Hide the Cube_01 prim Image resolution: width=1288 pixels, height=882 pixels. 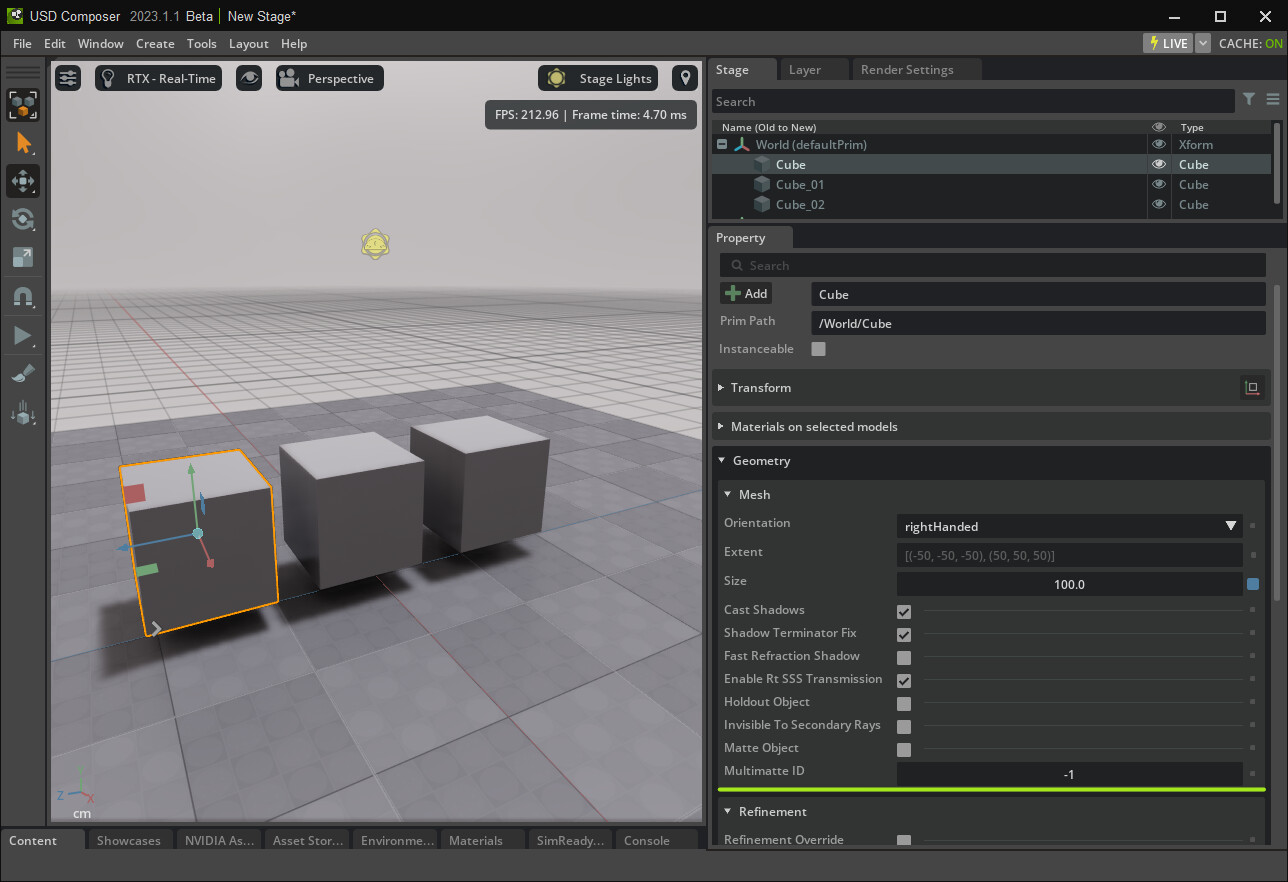1159,185
